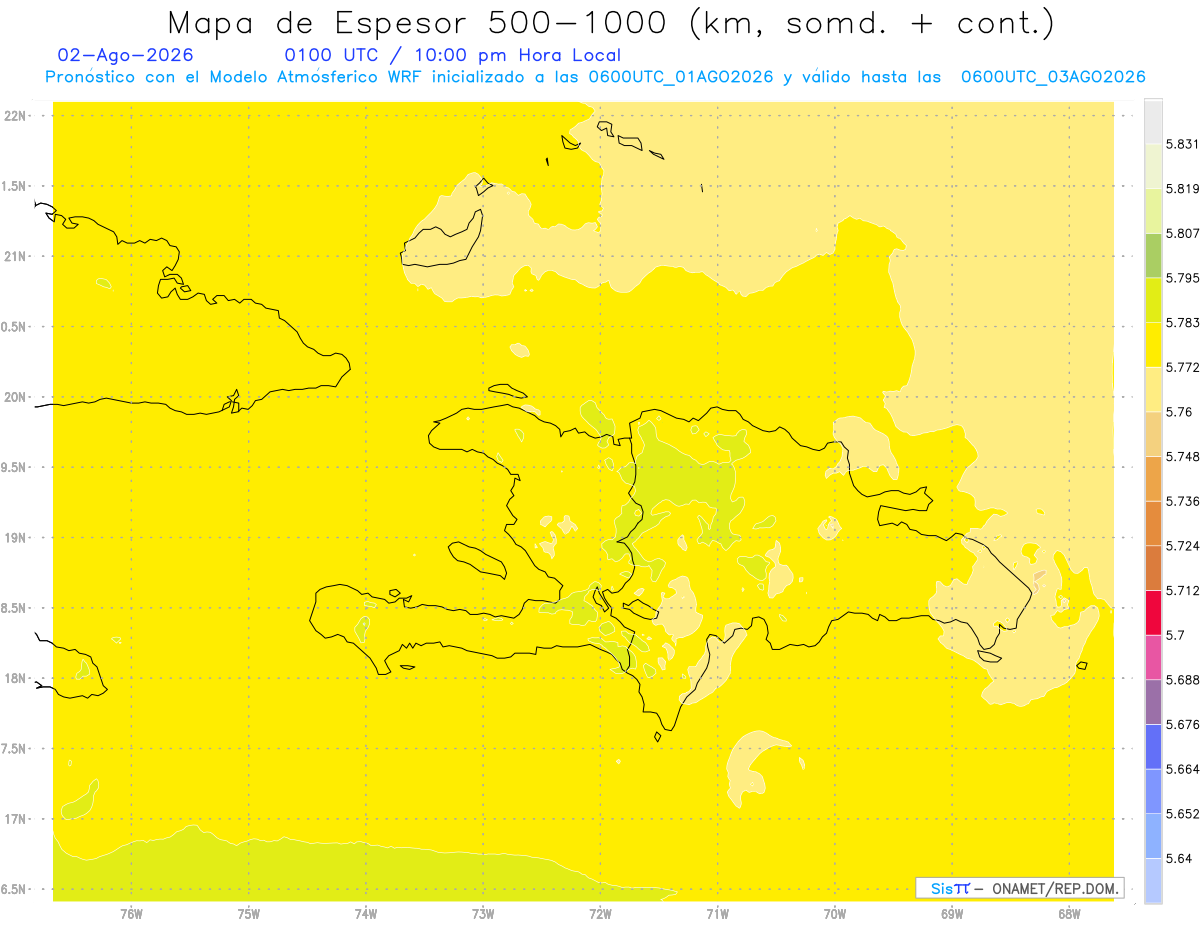Image resolution: width=1200 pixels, height=927 pixels.
Task: Click the latitude label '9.5N'
Action: tap(14, 467)
